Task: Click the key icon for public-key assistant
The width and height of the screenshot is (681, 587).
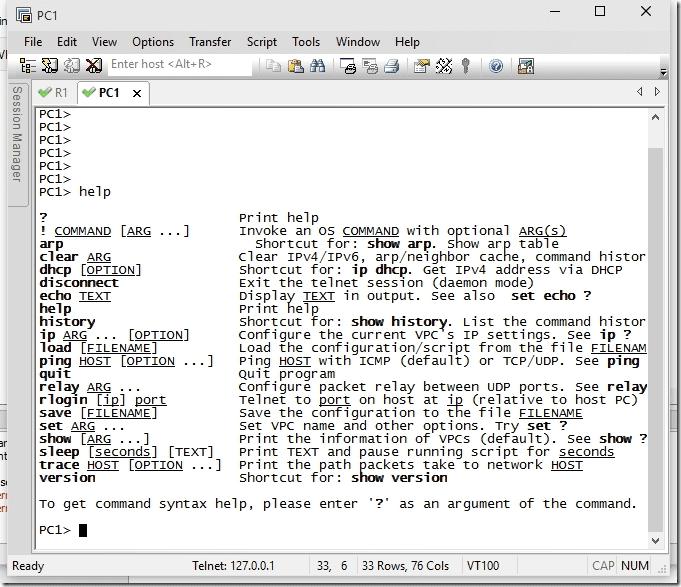Action: coord(466,66)
